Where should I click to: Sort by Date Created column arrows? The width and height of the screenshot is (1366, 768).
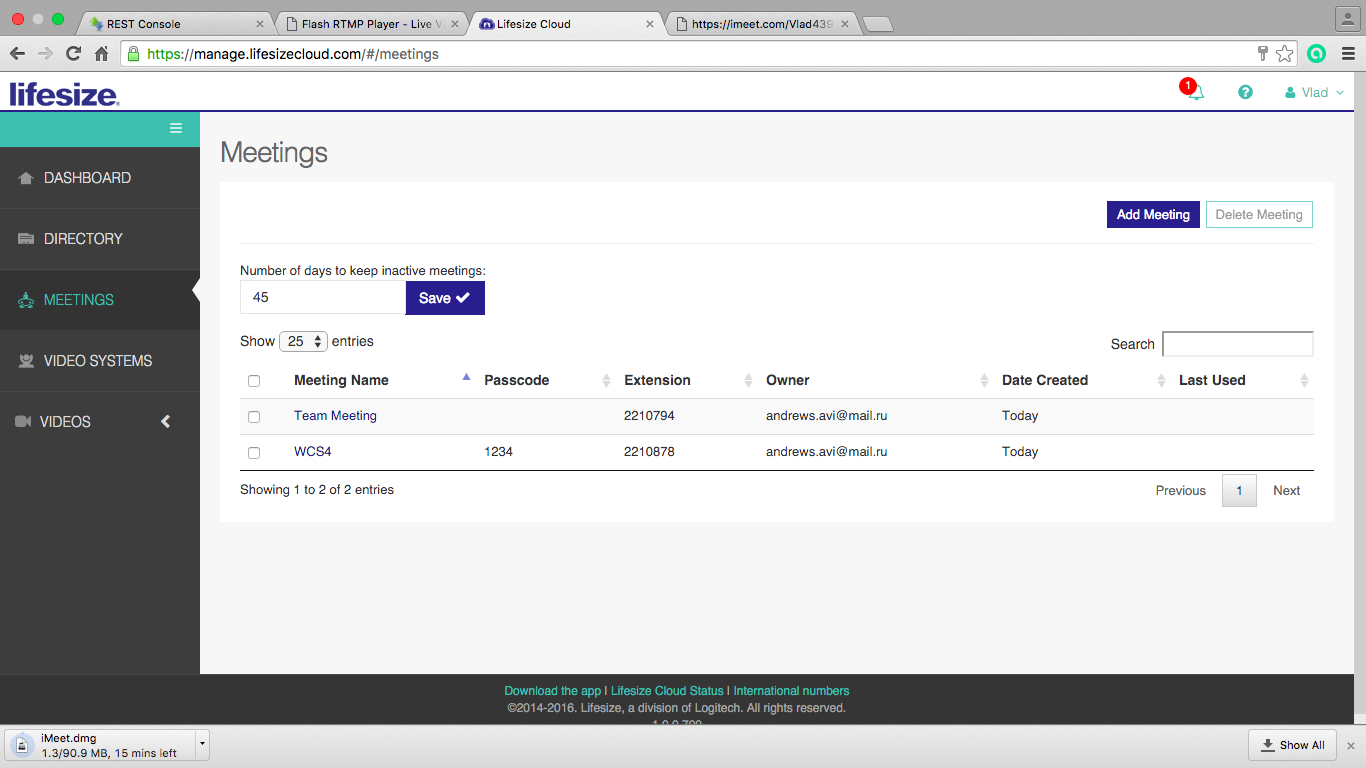[1161, 380]
